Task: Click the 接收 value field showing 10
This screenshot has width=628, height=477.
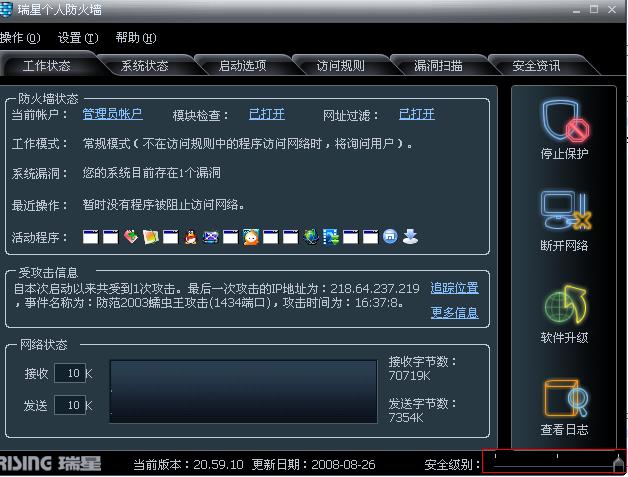Action: 70,373
